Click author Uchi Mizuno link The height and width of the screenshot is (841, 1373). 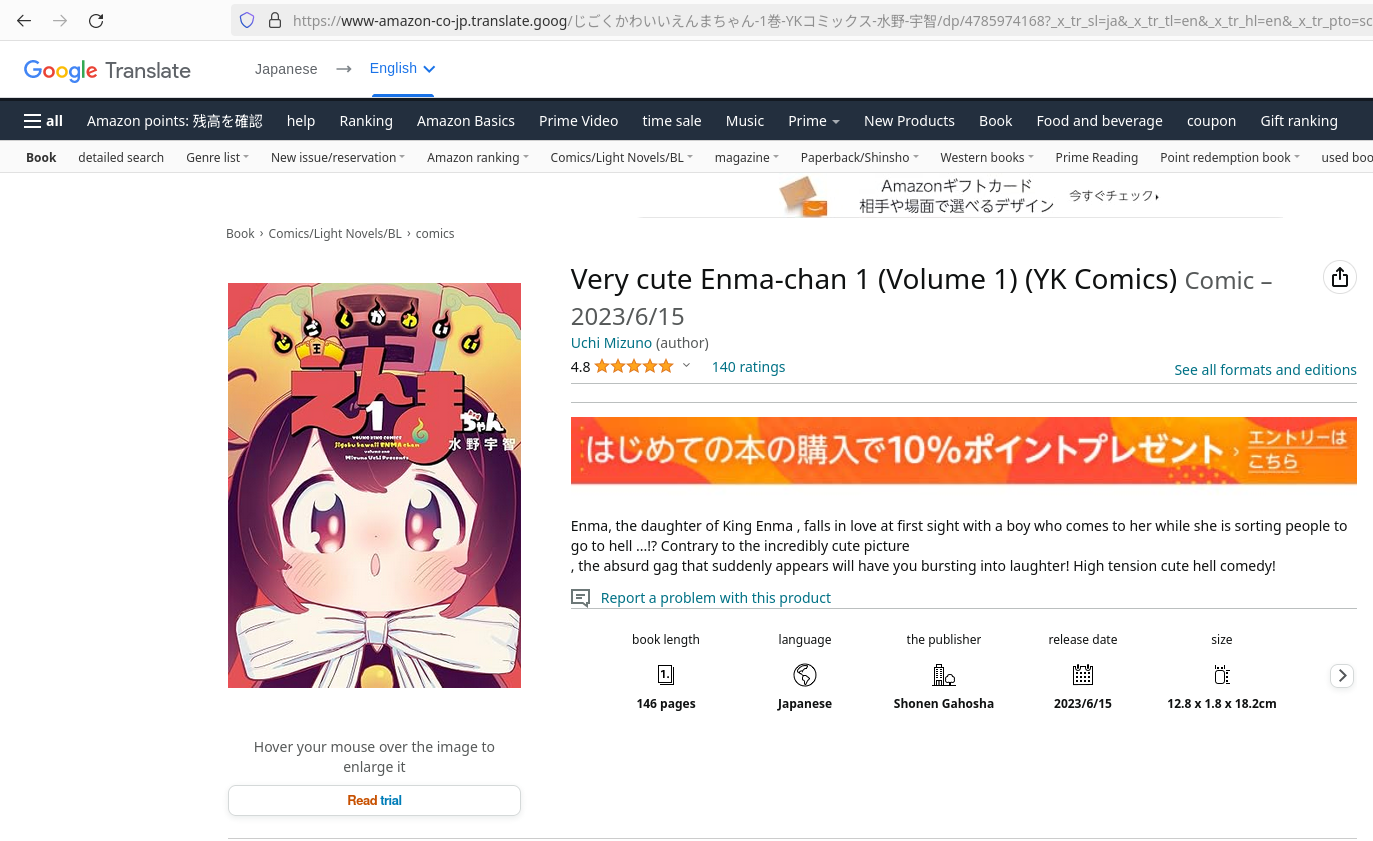point(611,343)
